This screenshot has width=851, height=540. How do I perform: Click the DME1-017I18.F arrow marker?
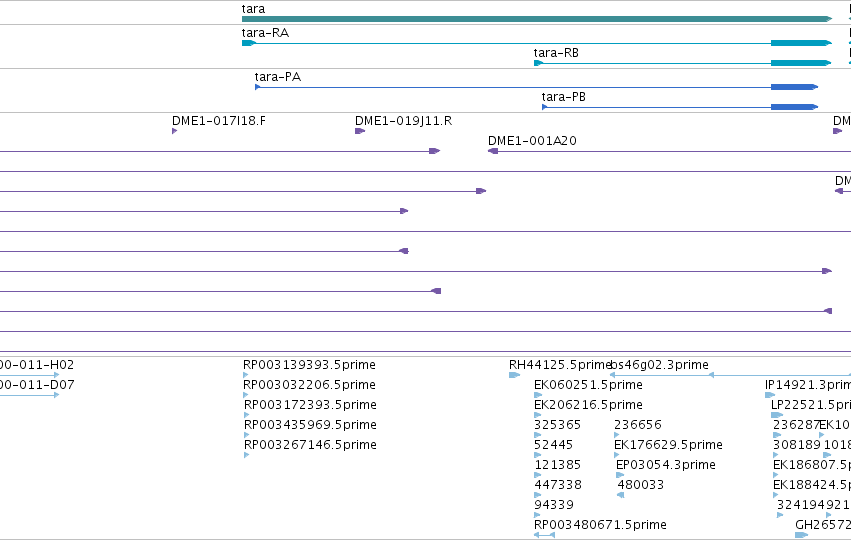[x=175, y=131]
